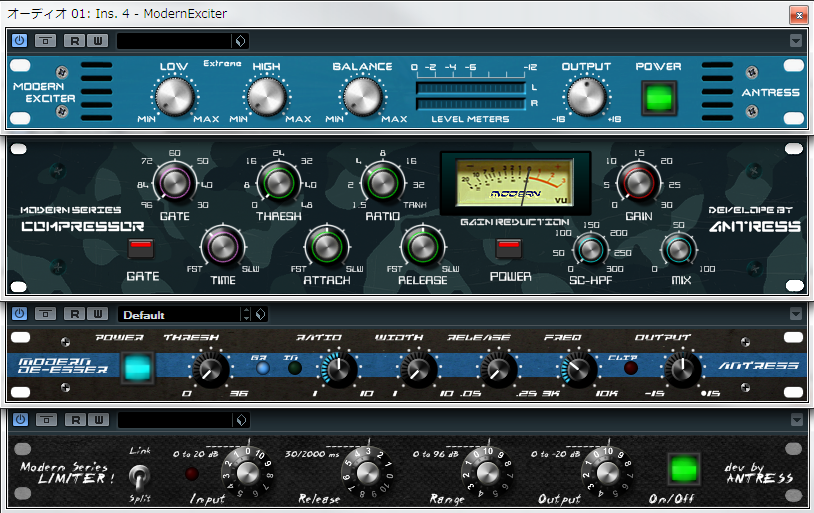Click the compressor MIX knob
This screenshot has height=513, width=814.
coord(679,250)
